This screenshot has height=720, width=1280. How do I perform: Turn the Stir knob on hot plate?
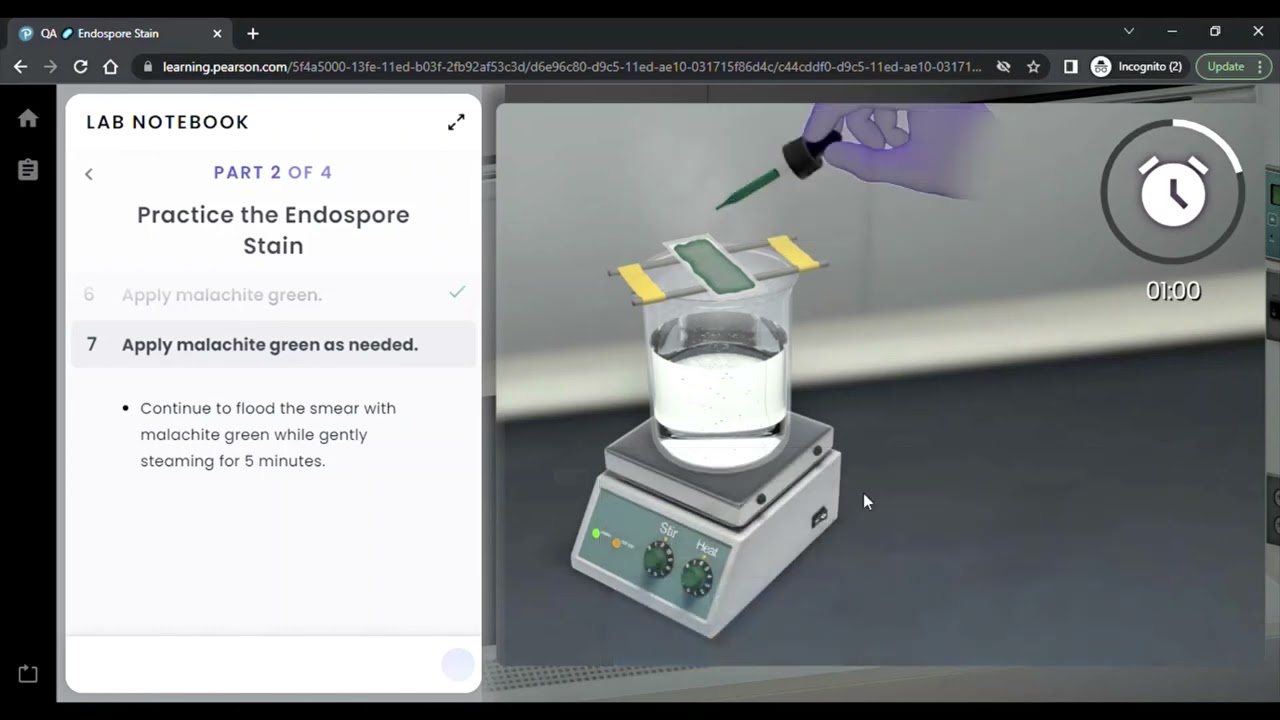point(658,559)
